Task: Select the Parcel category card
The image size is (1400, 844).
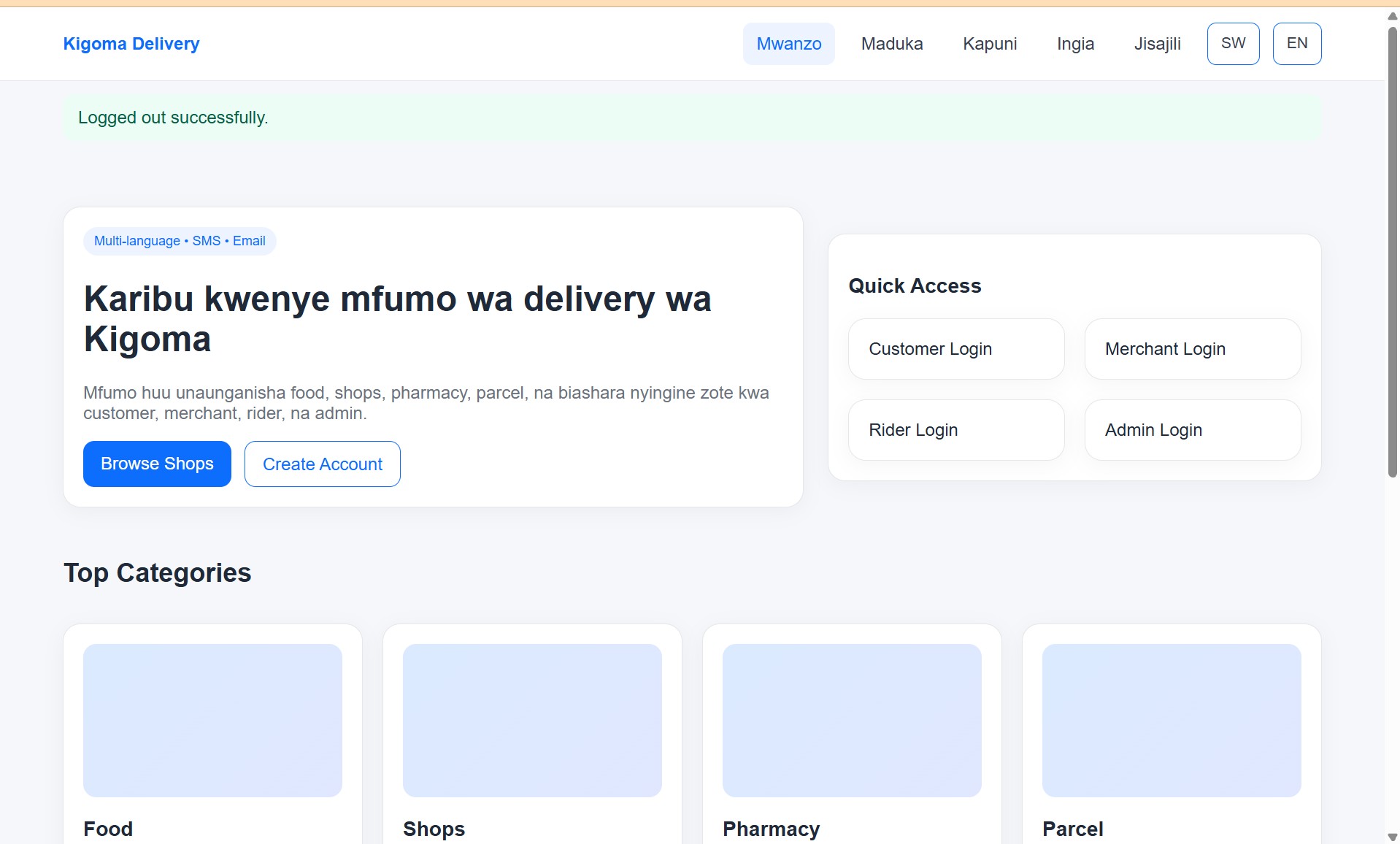Action: coord(1171,721)
